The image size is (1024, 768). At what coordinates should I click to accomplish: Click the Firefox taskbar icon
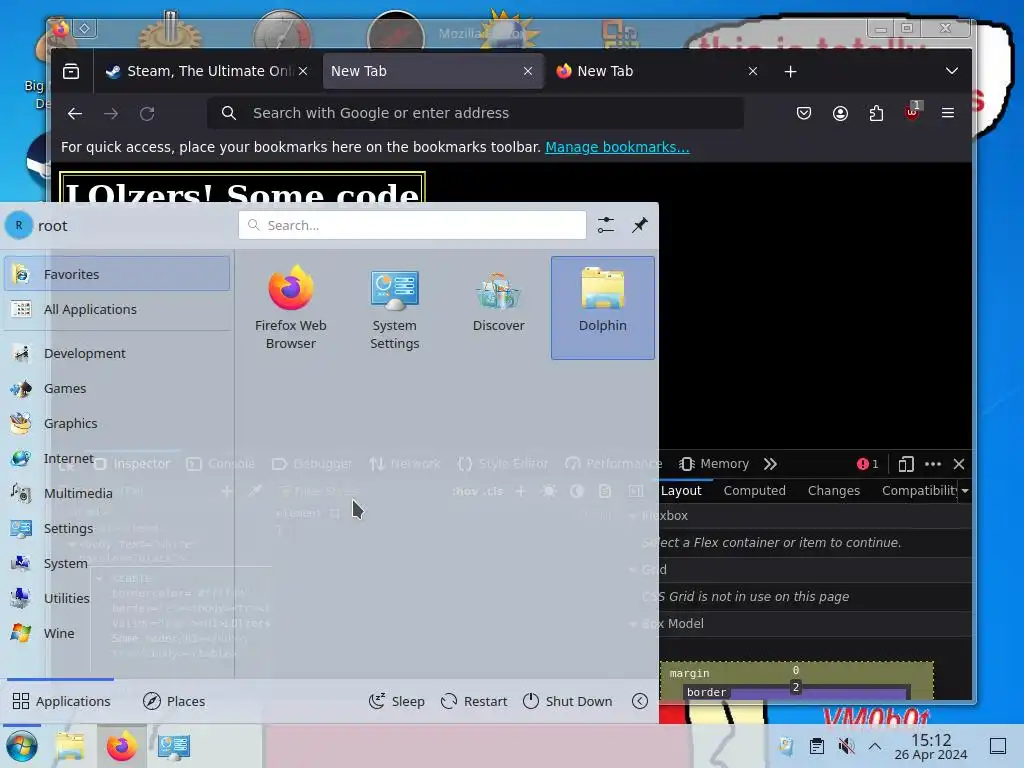click(121, 746)
